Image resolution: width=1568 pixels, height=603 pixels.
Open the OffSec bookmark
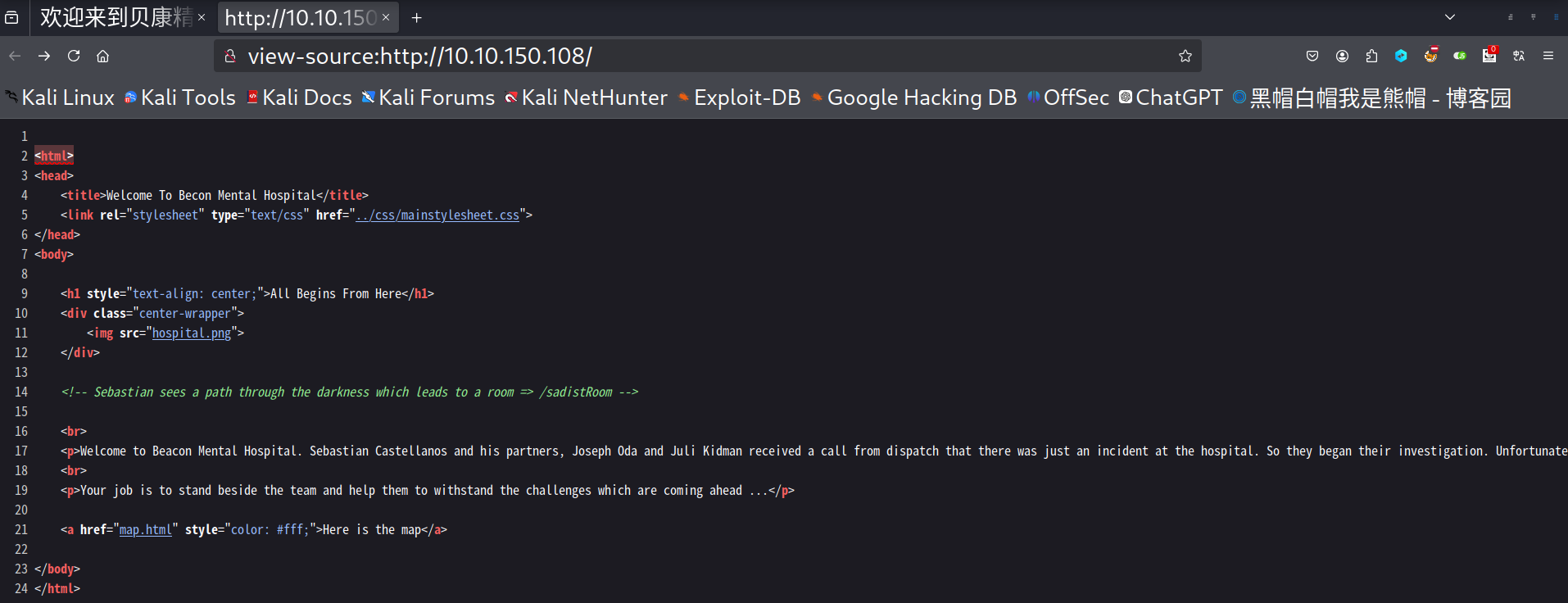pos(1068,97)
